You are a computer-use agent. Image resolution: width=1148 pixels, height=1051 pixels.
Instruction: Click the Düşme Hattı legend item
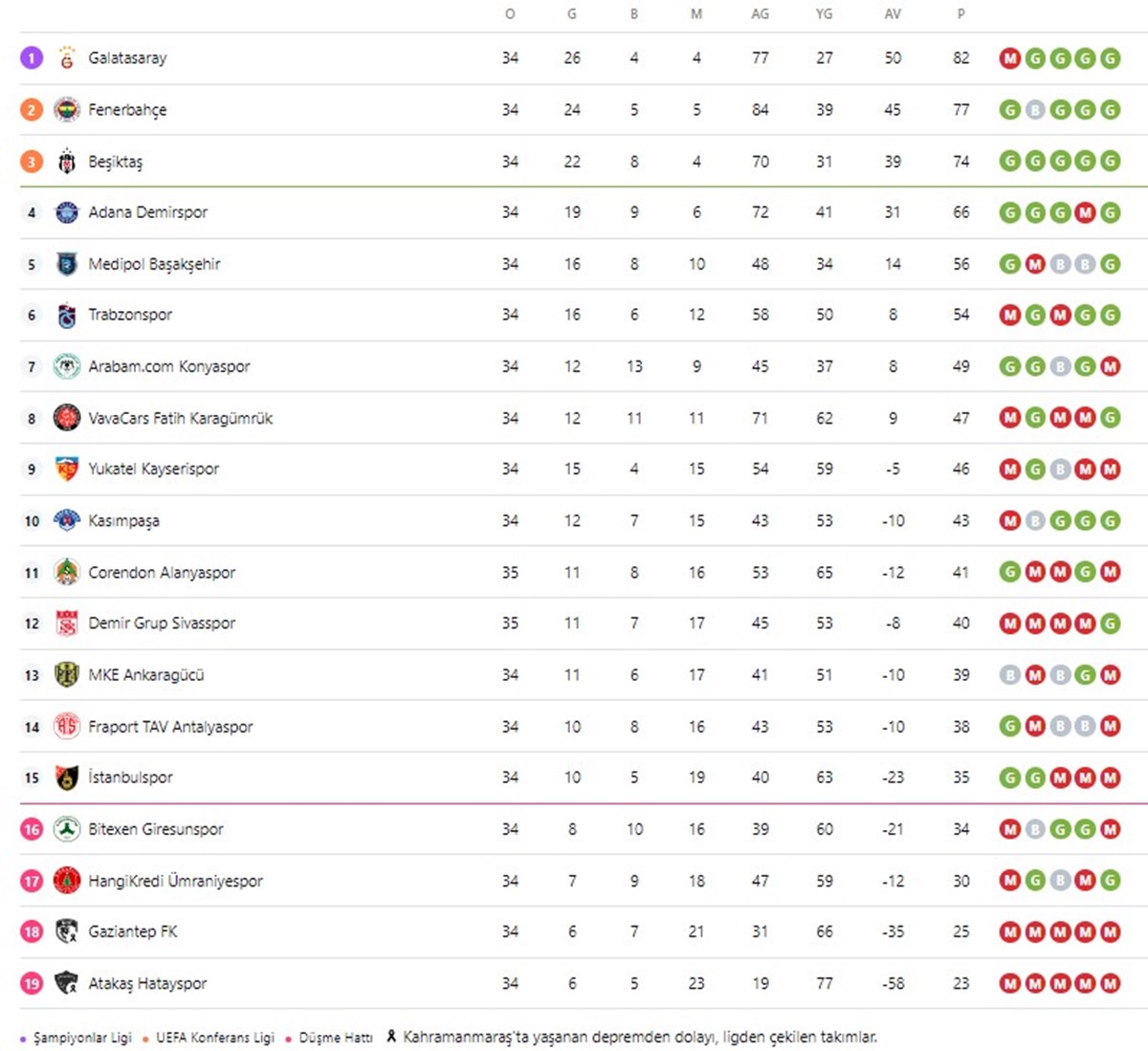click(x=329, y=1038)
